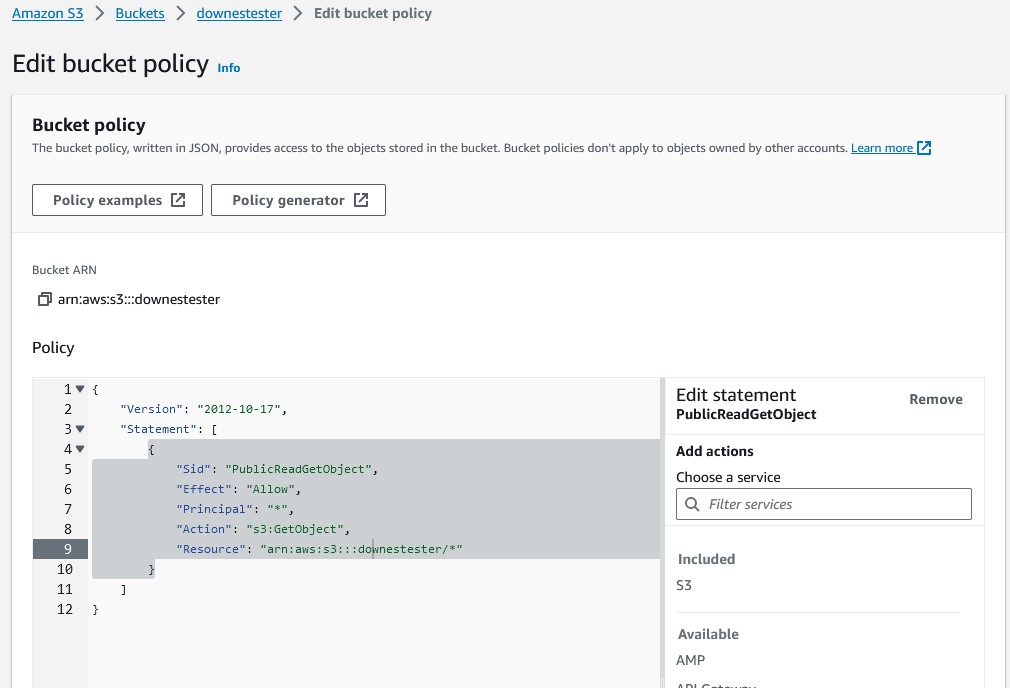Image resolution: width=1010 pixels, height=688 pixels.
Task: Click line number 9 in the gutter
Action: click(68, 549)
